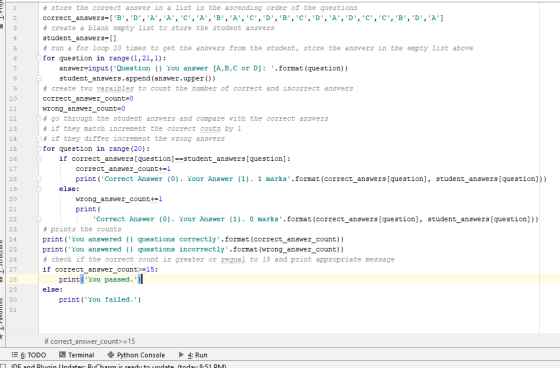The width and height of the screenshot is (560, 368).
Task: Click the Favorites star icon on left strip
Action: pyautogui.click(x=2, y=337)
